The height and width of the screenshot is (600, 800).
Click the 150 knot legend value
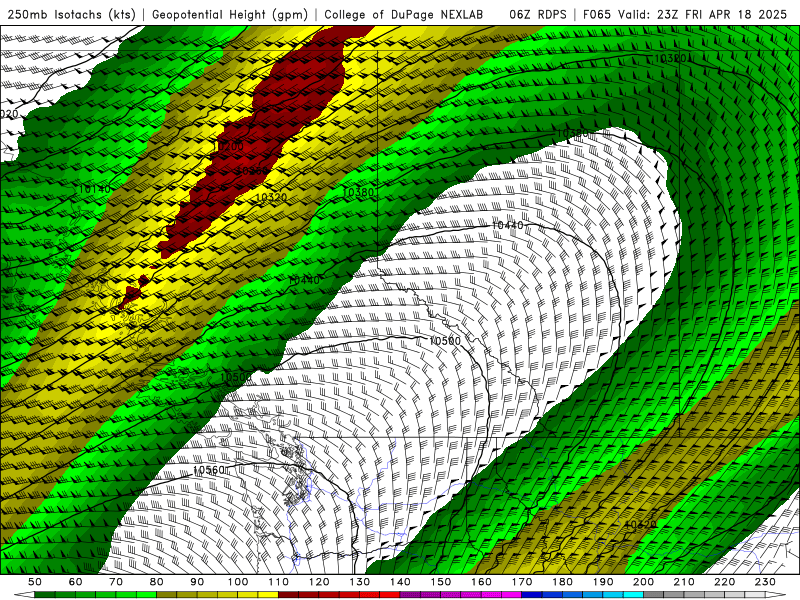tap(440, 582)
